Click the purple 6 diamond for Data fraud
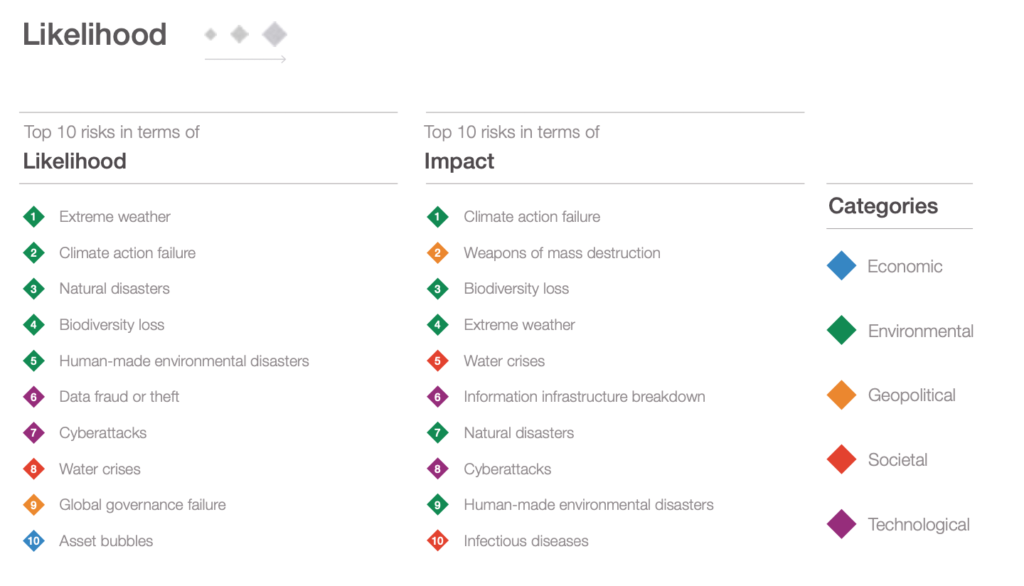 pyautogui.click(x=33, y=397)
